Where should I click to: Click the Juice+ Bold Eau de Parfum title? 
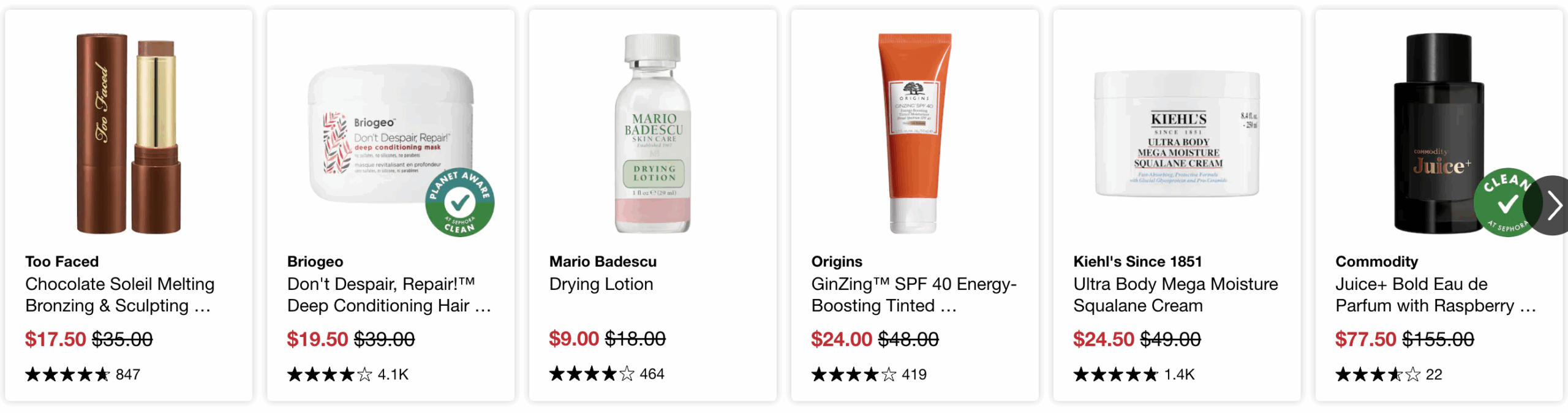(1436, 295)
